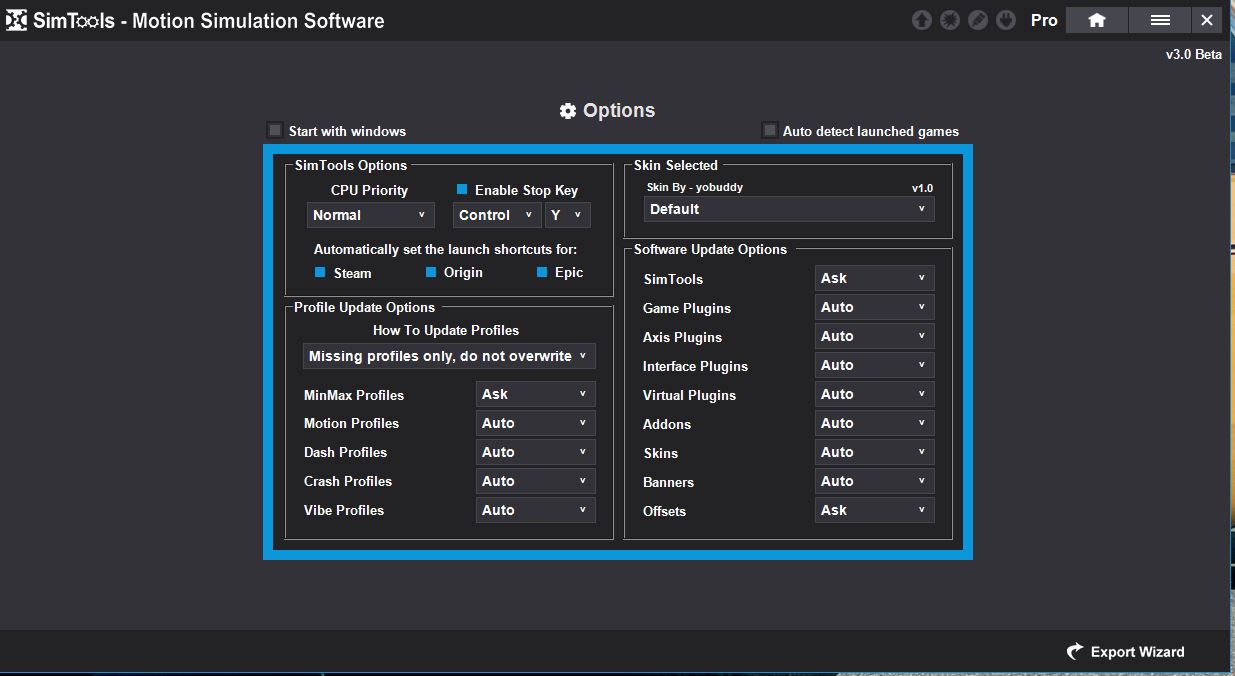This screenshot has height=676, width=1235.
Task: Open Interface Plugins update dropdown
Action: [874, 365]
